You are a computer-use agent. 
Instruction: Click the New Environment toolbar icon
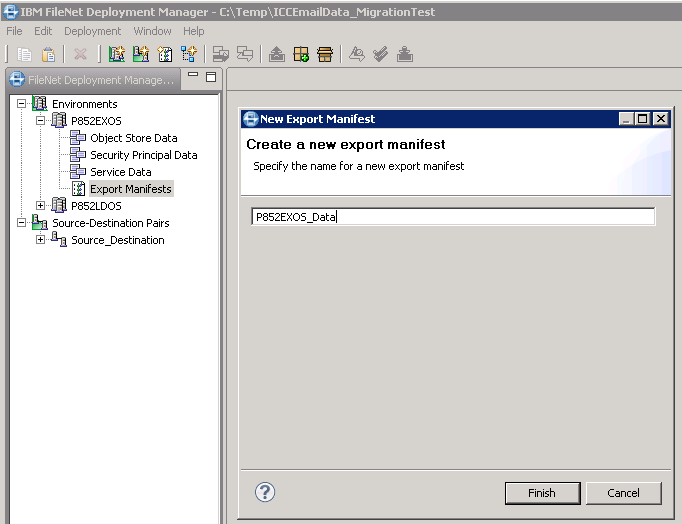coord(117,54)
